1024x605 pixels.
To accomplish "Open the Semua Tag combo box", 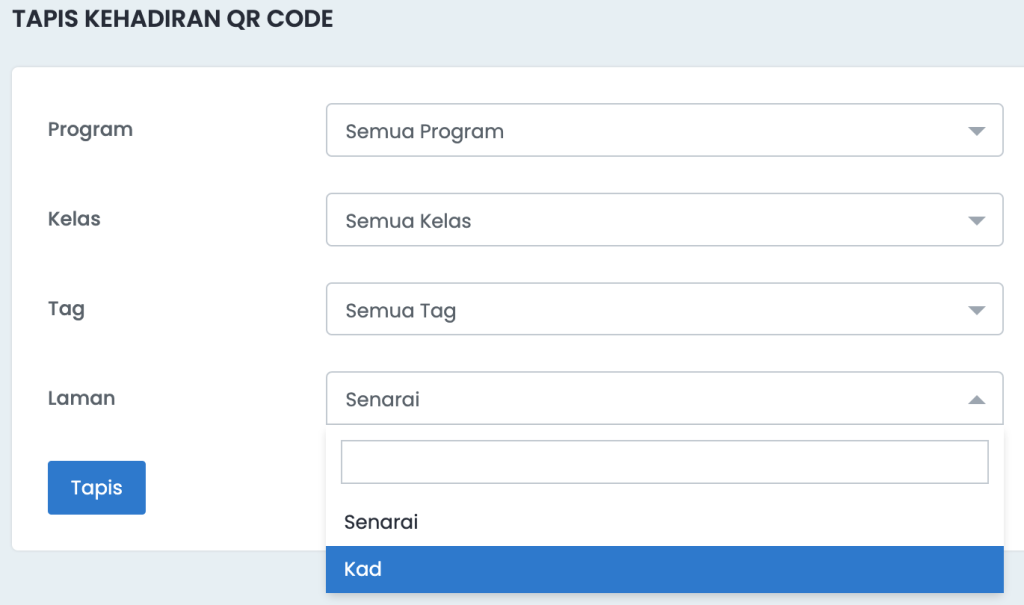I will 664,309.
